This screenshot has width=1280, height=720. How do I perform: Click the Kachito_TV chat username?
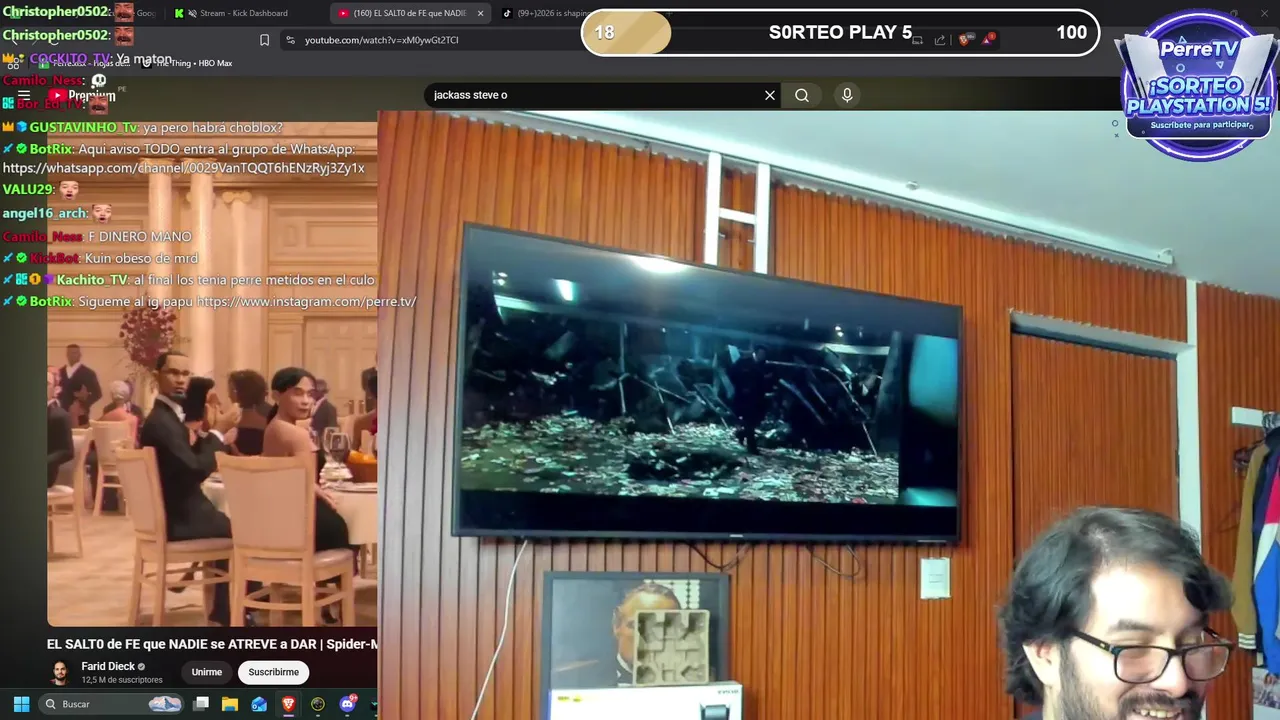92,280
